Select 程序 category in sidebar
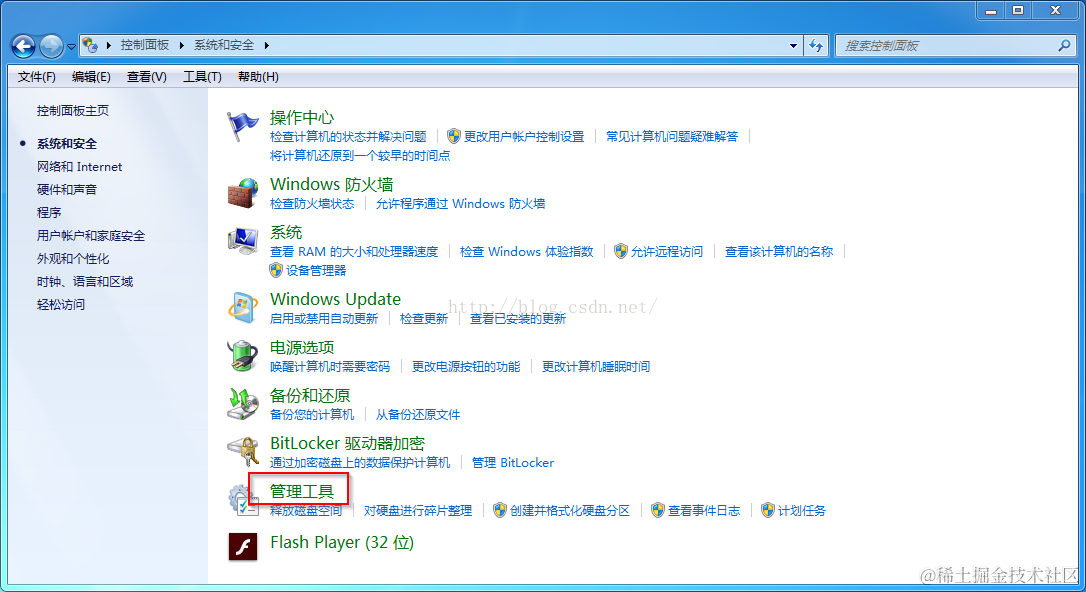This screenshot has width=1086, height=592. click(49, 213)
